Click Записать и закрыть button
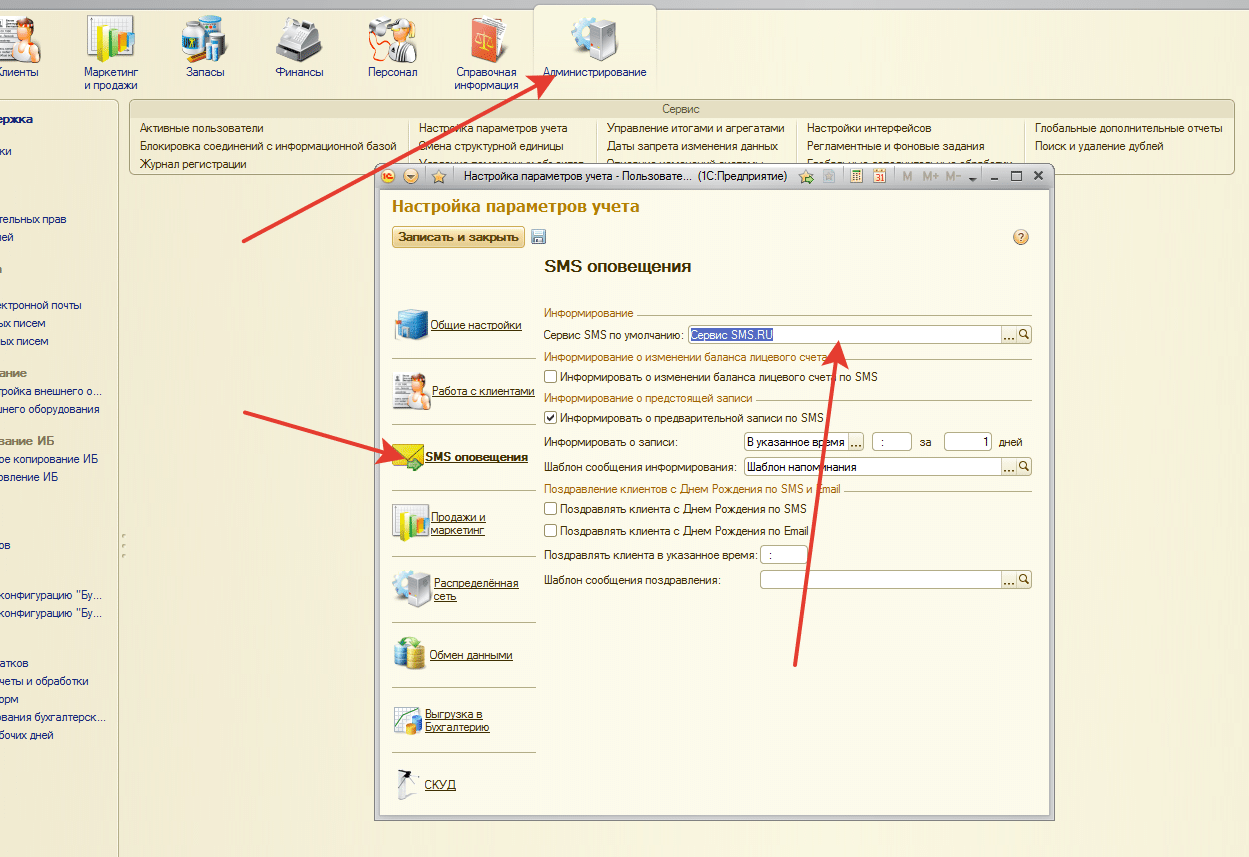This screenshot has height=857, width=1249. pos(458,237)
